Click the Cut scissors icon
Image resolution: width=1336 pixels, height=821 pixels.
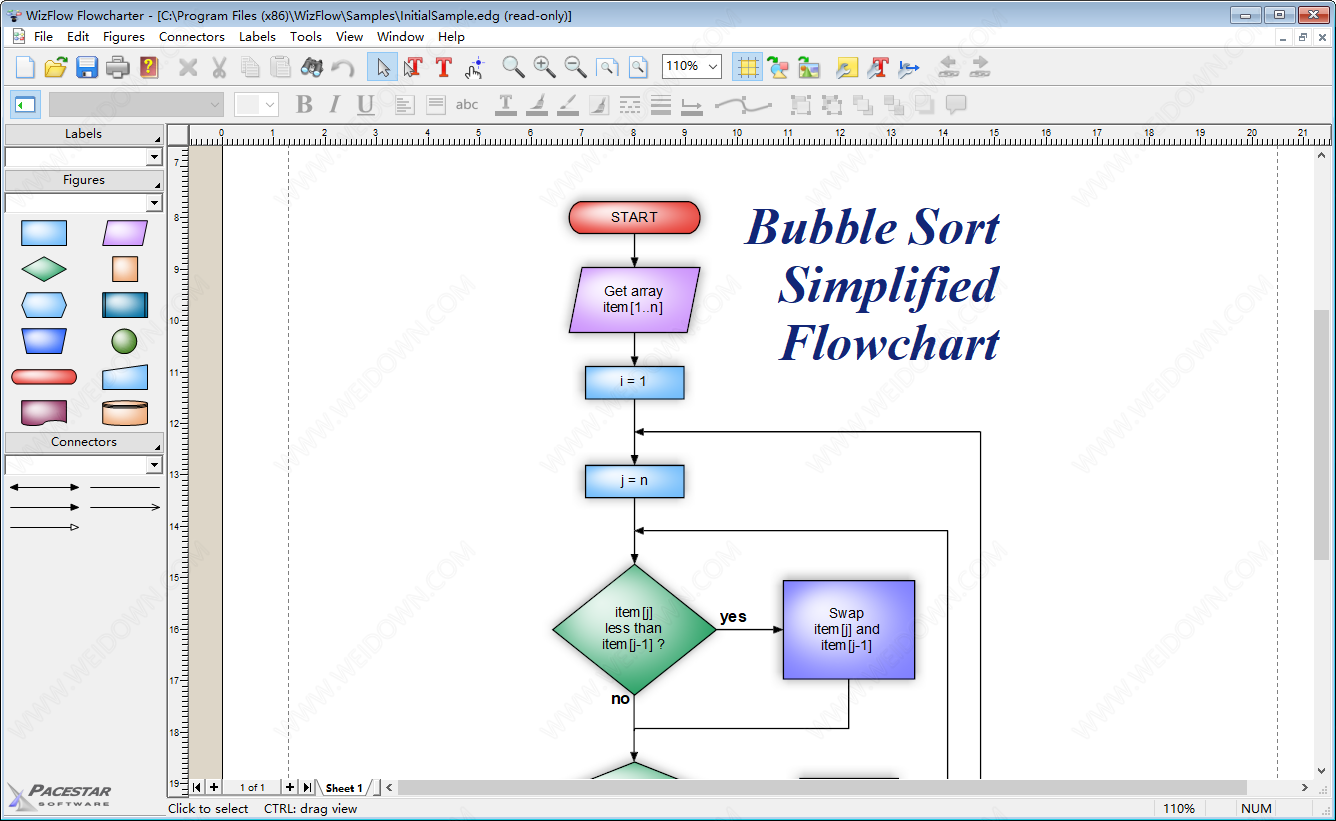point(219,67)
